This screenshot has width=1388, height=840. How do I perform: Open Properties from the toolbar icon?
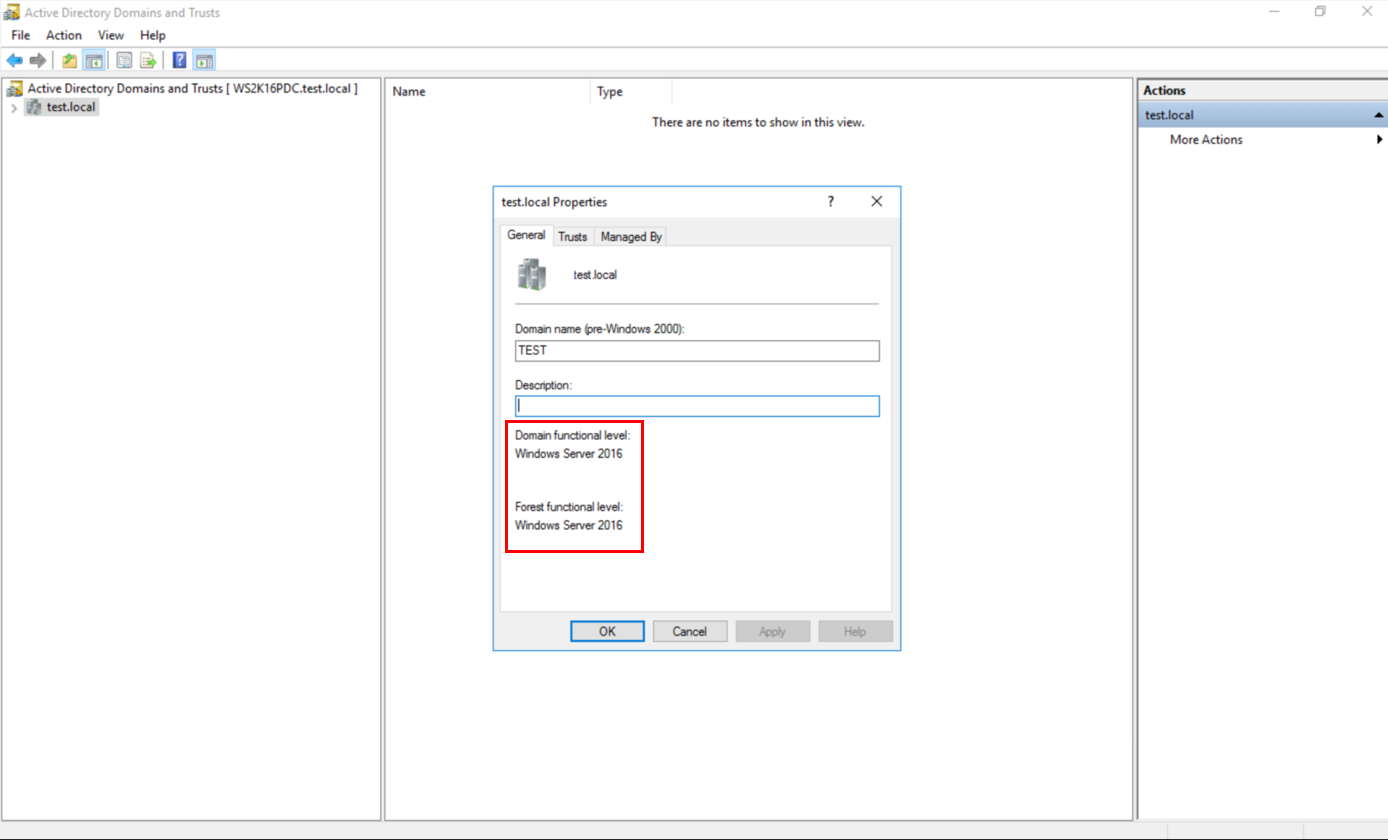click(125, 61)
